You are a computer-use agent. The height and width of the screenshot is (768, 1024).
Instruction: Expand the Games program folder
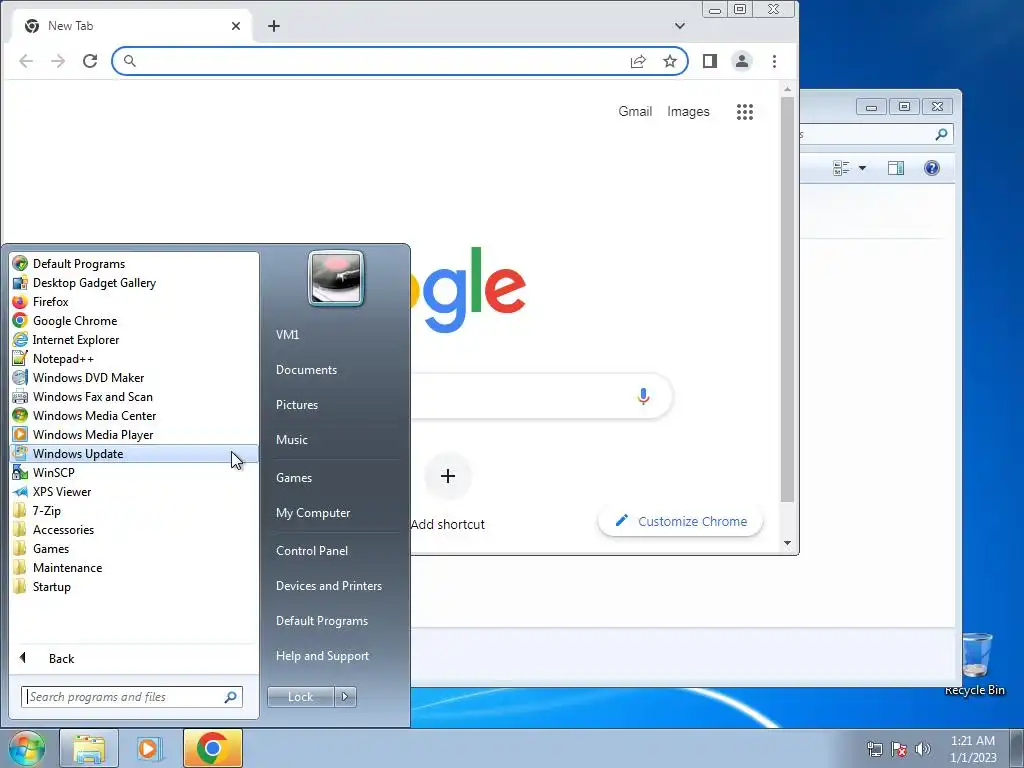point(134,549)
